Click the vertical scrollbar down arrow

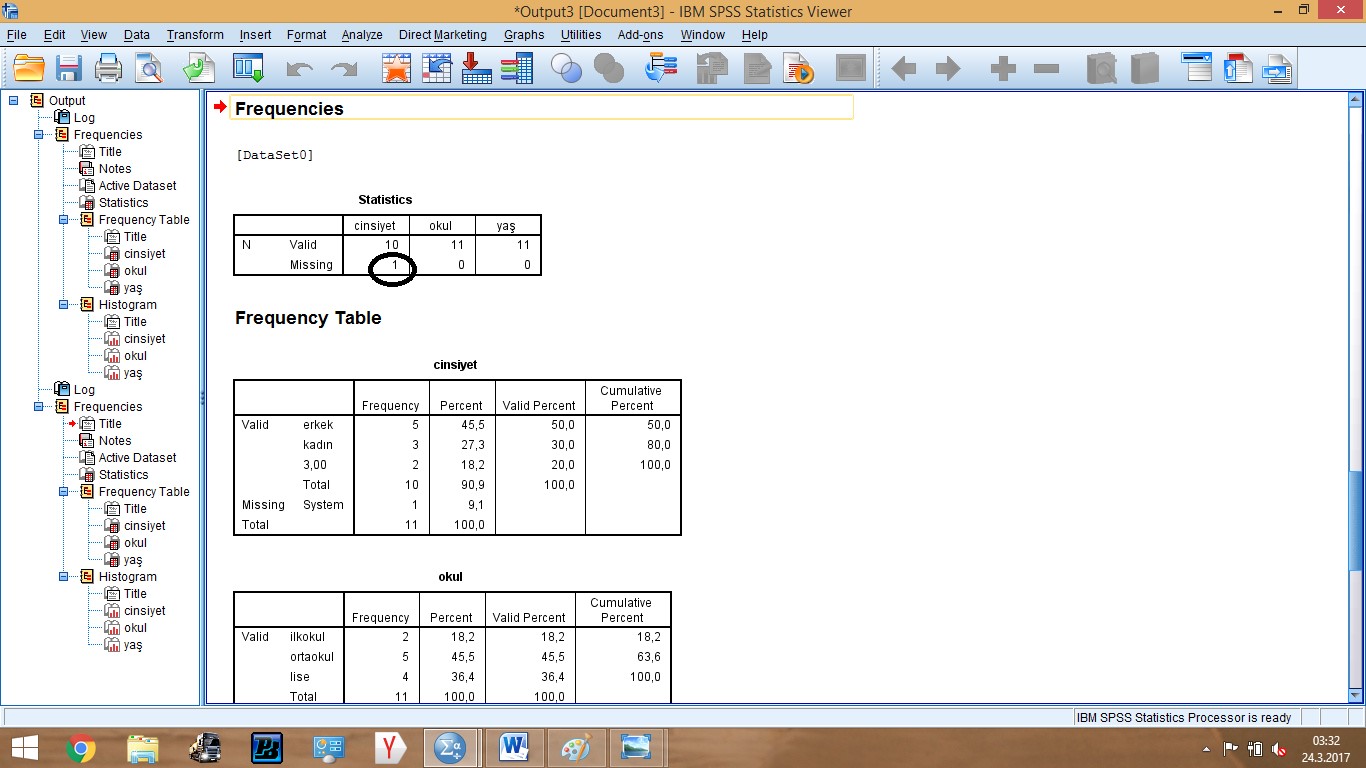(1355, 695)
